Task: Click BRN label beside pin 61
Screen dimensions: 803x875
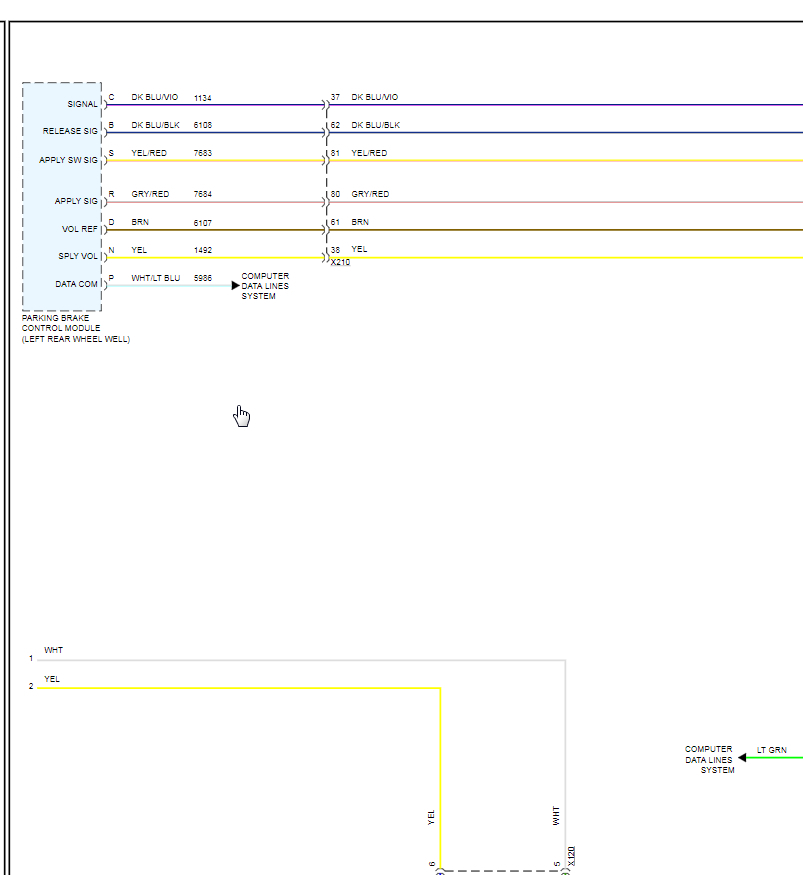Action: [360, 222]
